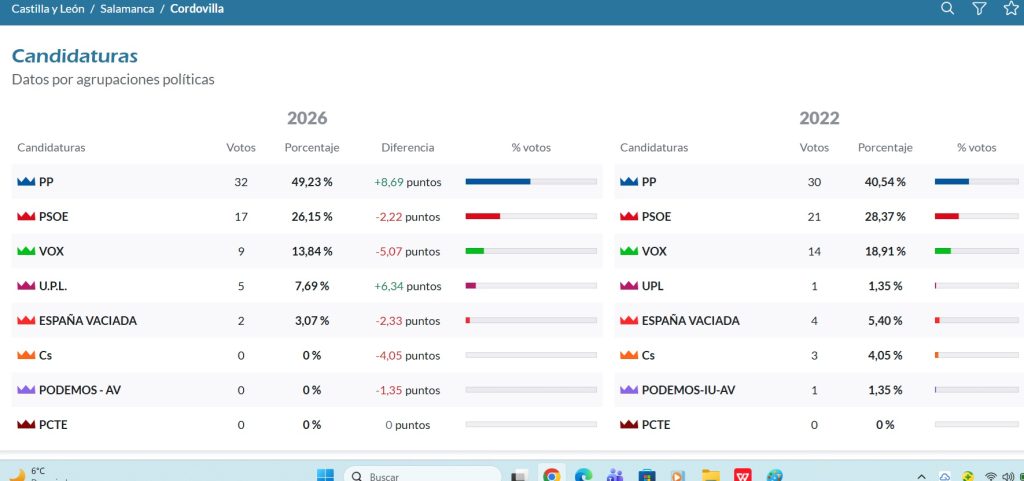This screenshot has height=481, width=1024.
Task: Select ESPAÑA VACIADA in the 2022 table
Action: click(x=691, y=321)
